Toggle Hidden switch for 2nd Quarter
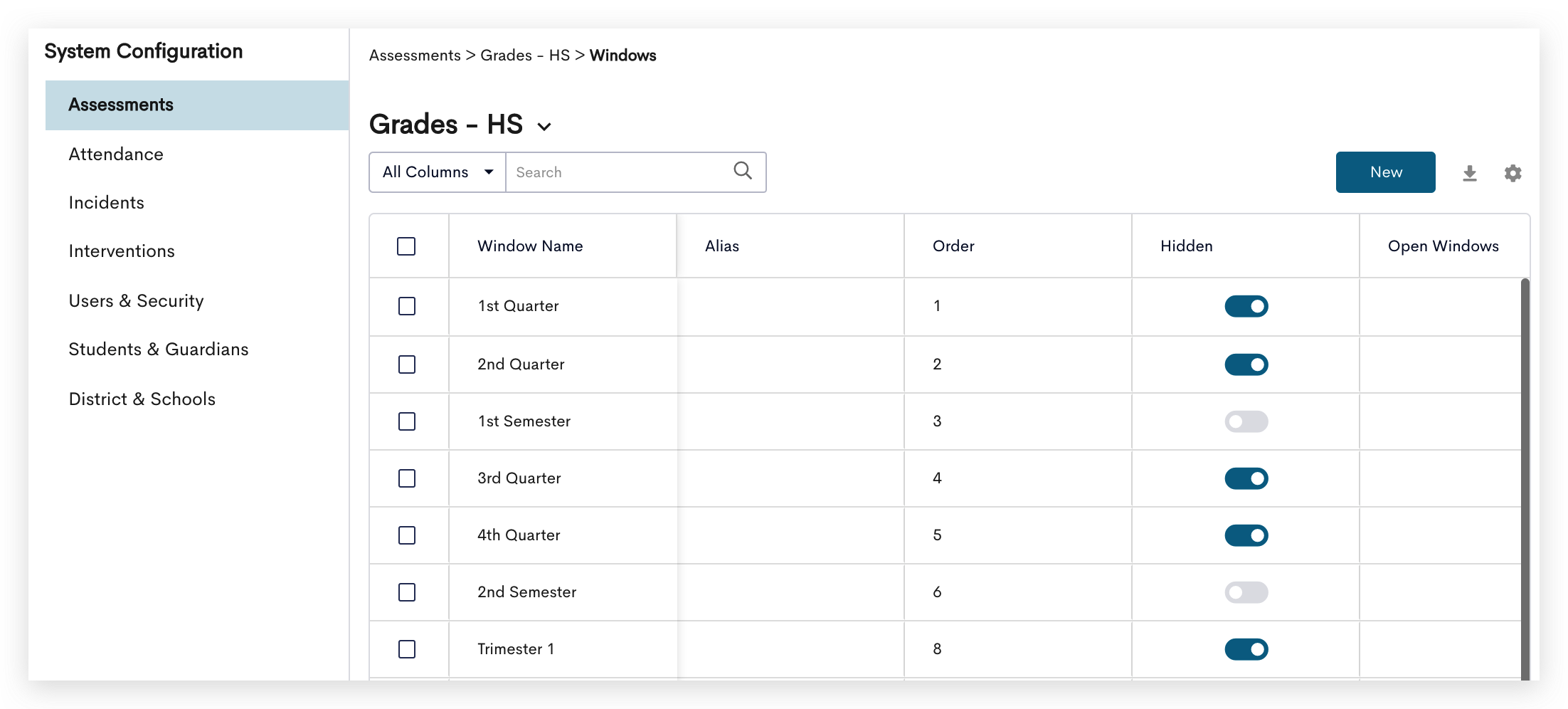This screenshot has height=709, width=1568. click(1246, 364)
